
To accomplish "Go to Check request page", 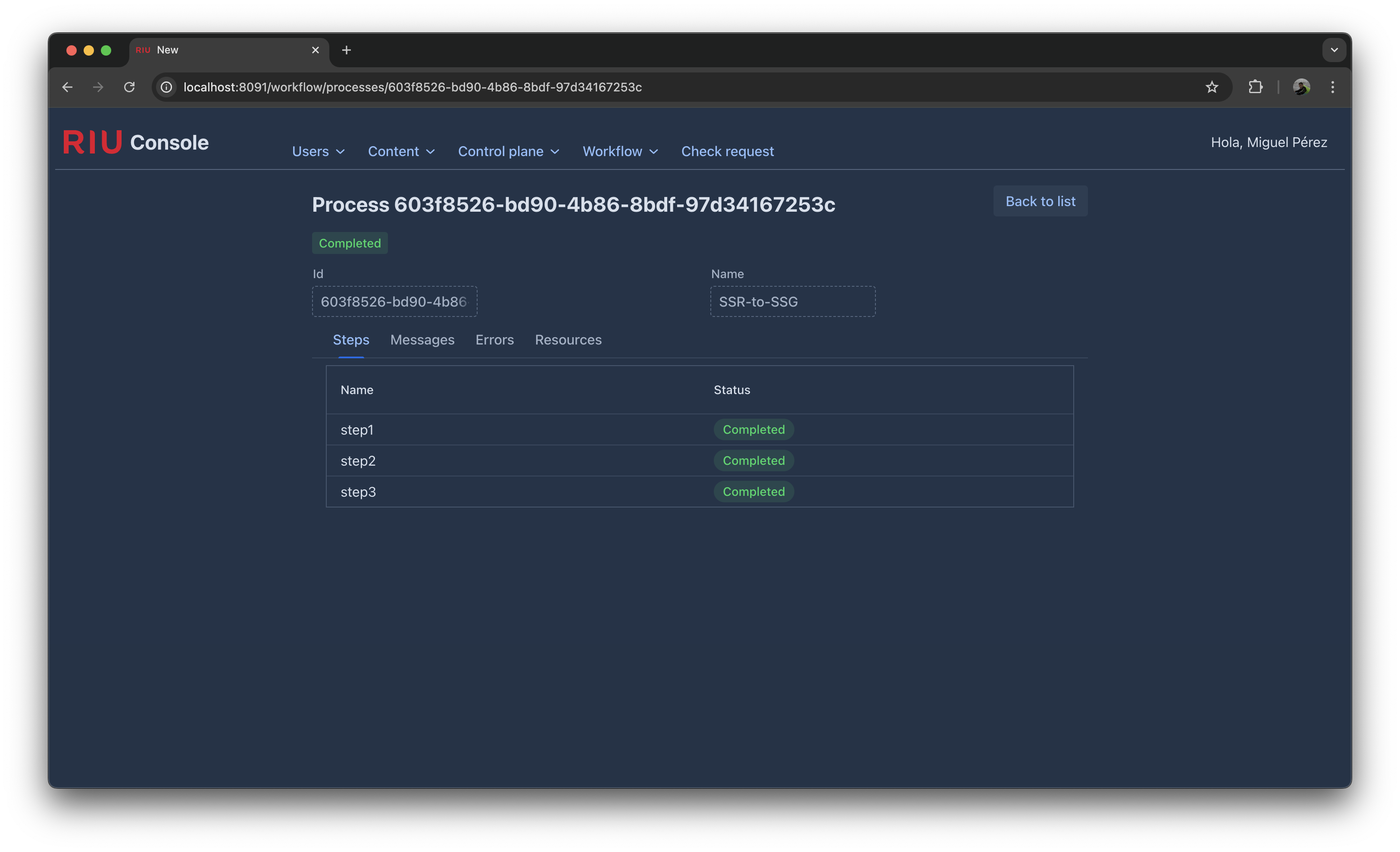I will [x=727, y=151].
